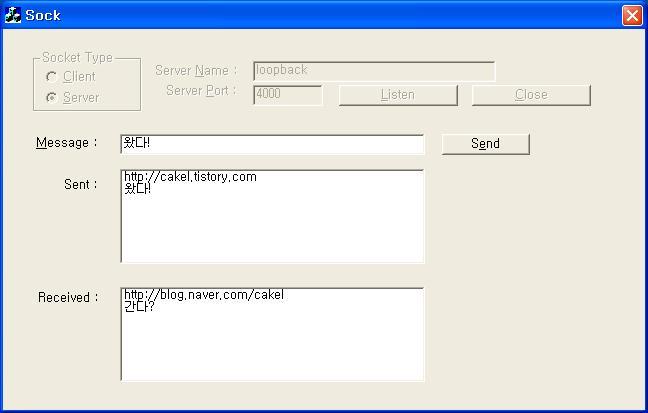This screenshot has width=648, height=413.
Task: Click the Sent label
Action: pos(81,184)
